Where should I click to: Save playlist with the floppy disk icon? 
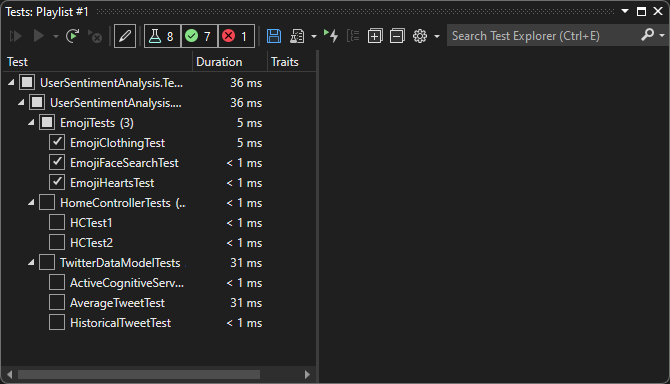click(274, 36)
